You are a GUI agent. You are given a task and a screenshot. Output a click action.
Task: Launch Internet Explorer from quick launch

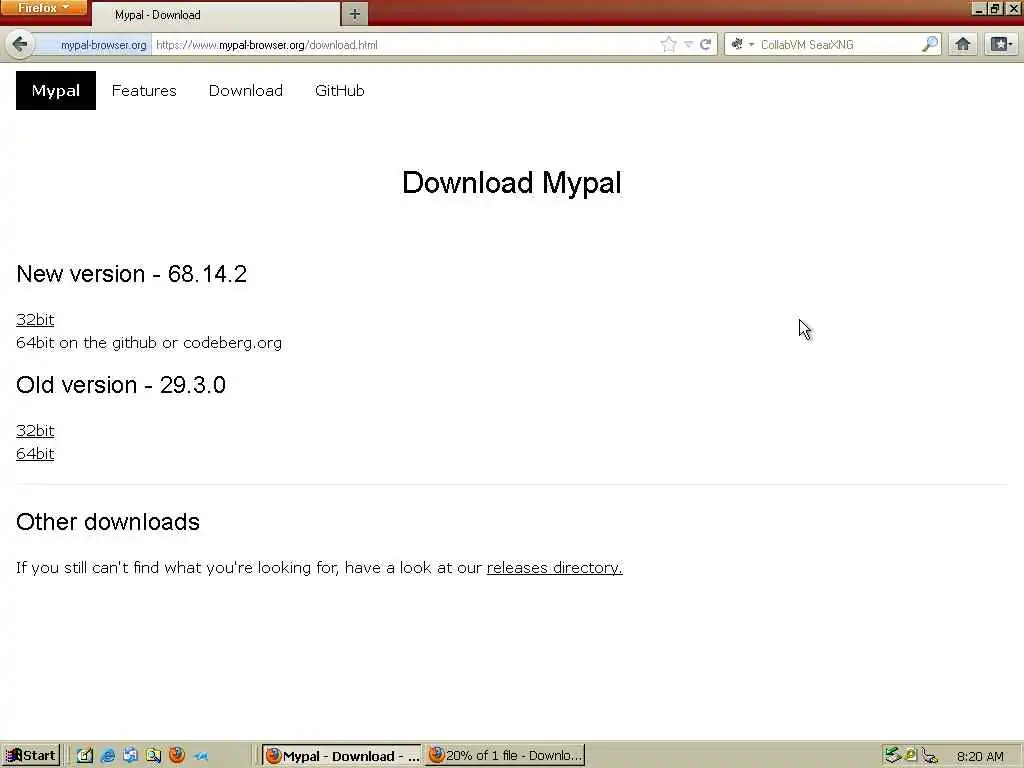click(108, 756)
